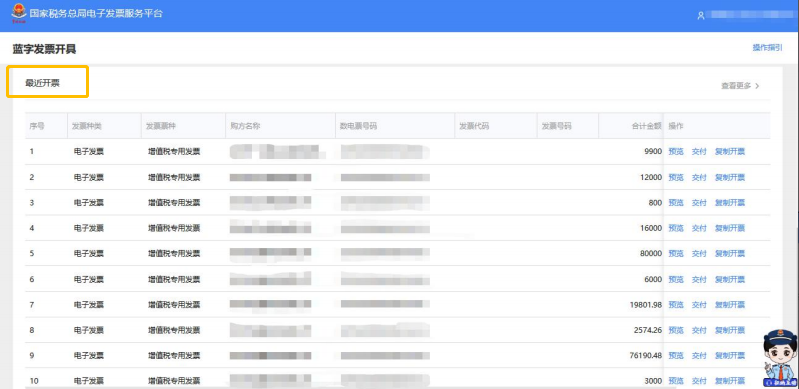Click the 发票票种 column header

click(161, 126)
